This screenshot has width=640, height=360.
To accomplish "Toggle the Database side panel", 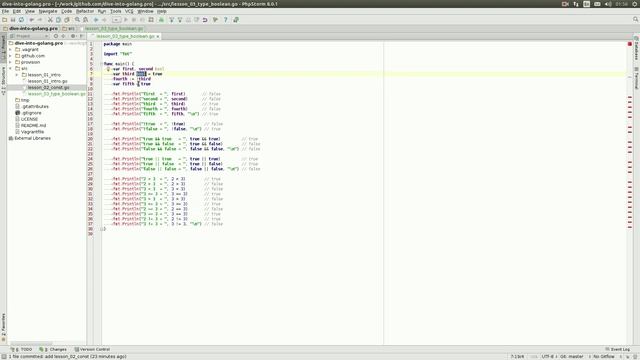I will pos(636,48).
